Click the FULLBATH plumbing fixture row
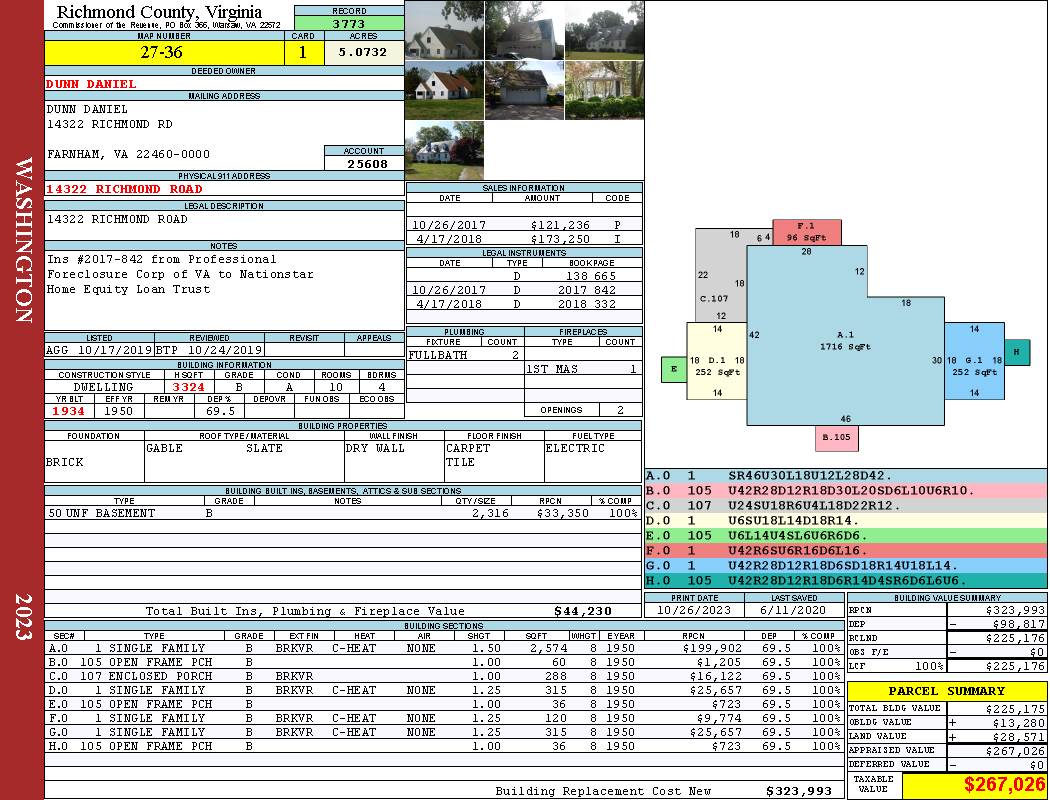This screenshot has width=1050, height=800. [x=465, y=355]
